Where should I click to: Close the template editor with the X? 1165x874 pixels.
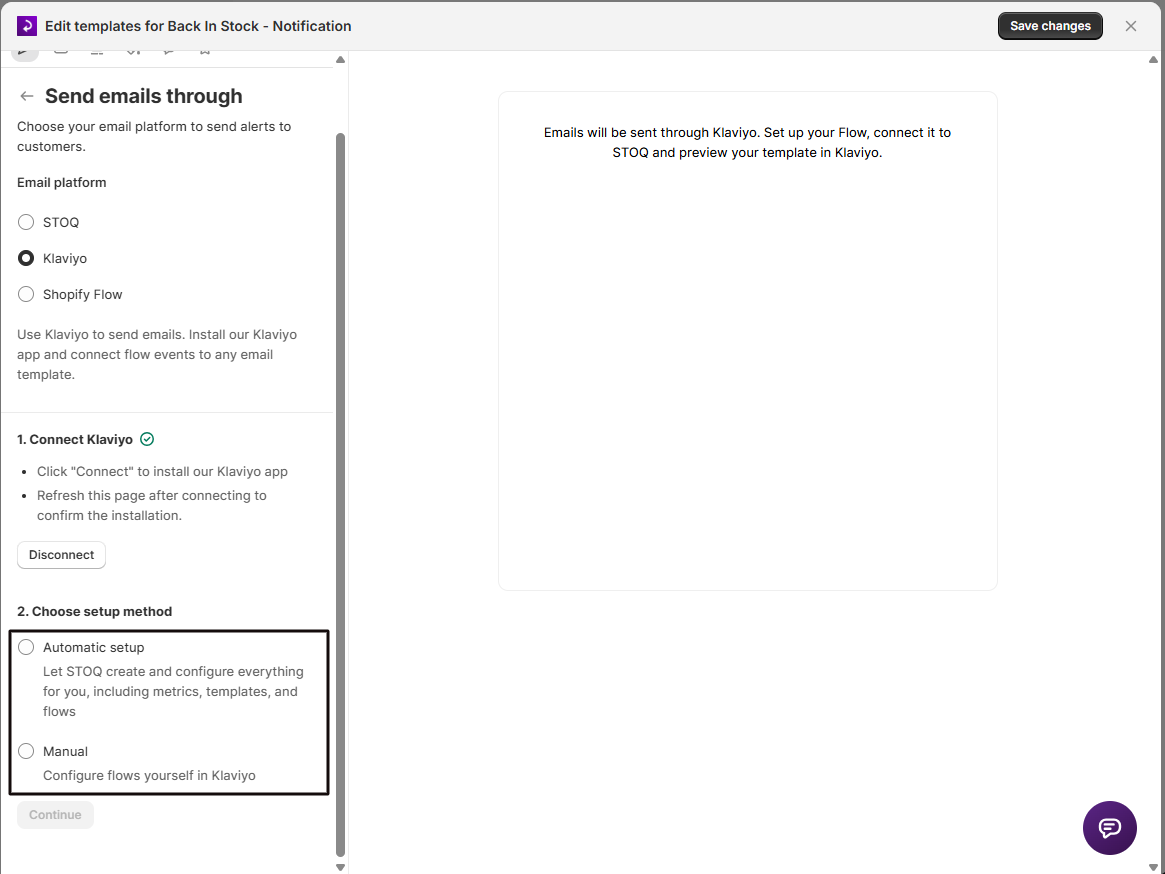click(x=1131, y=26)
